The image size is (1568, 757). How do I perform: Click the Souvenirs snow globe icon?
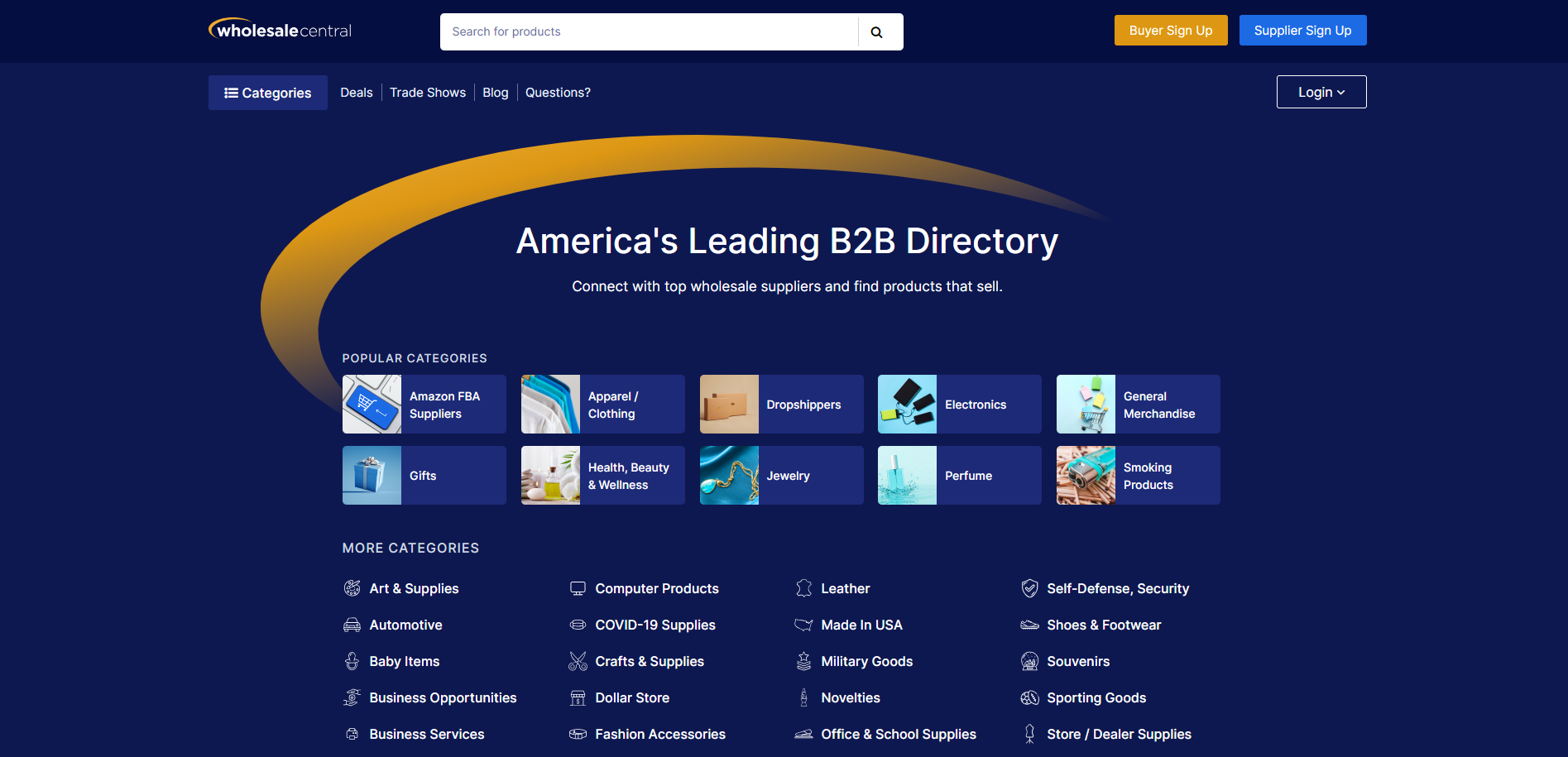[1030, 661]
